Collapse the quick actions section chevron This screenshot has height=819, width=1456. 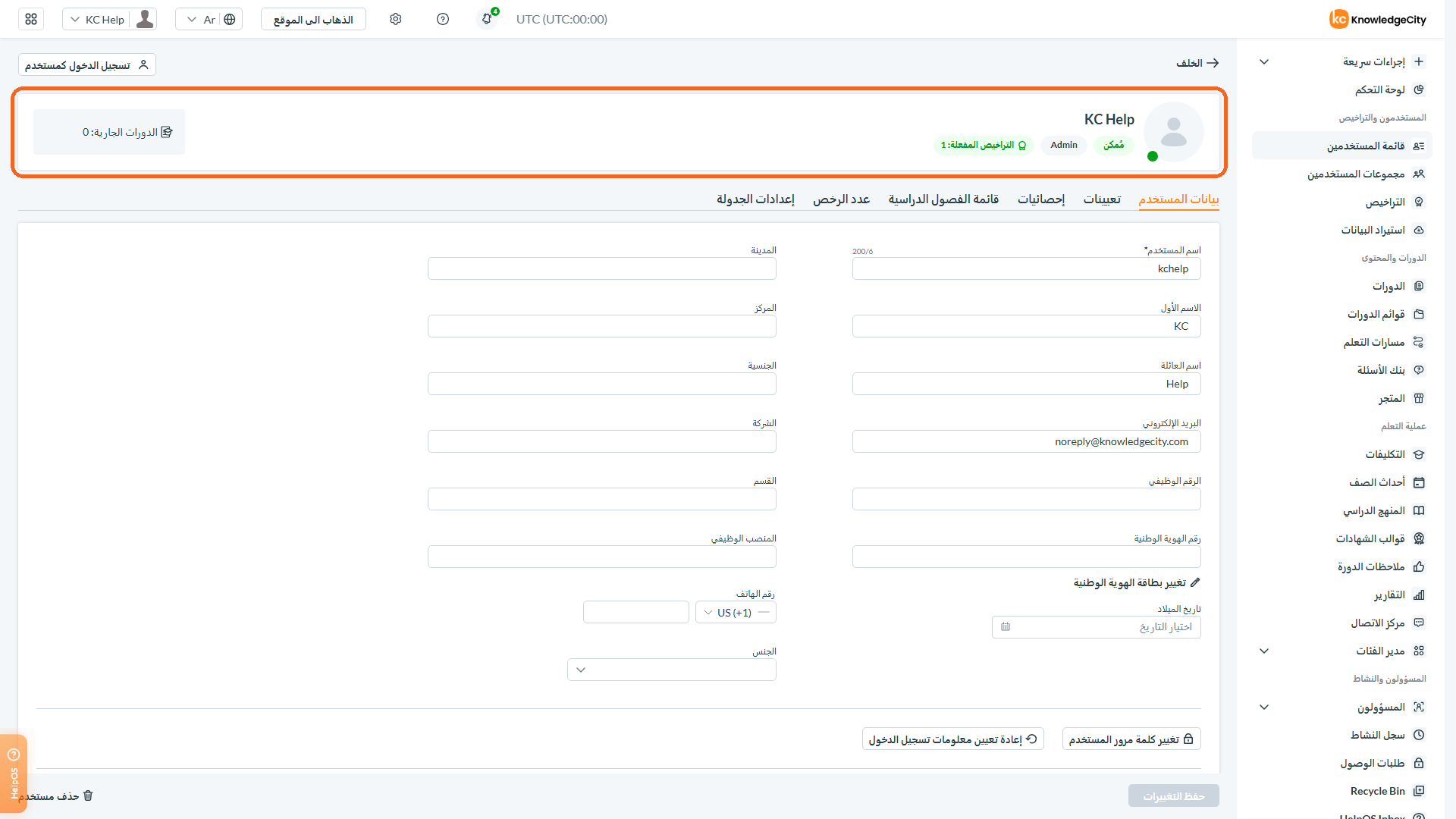tap(1264, 61)
